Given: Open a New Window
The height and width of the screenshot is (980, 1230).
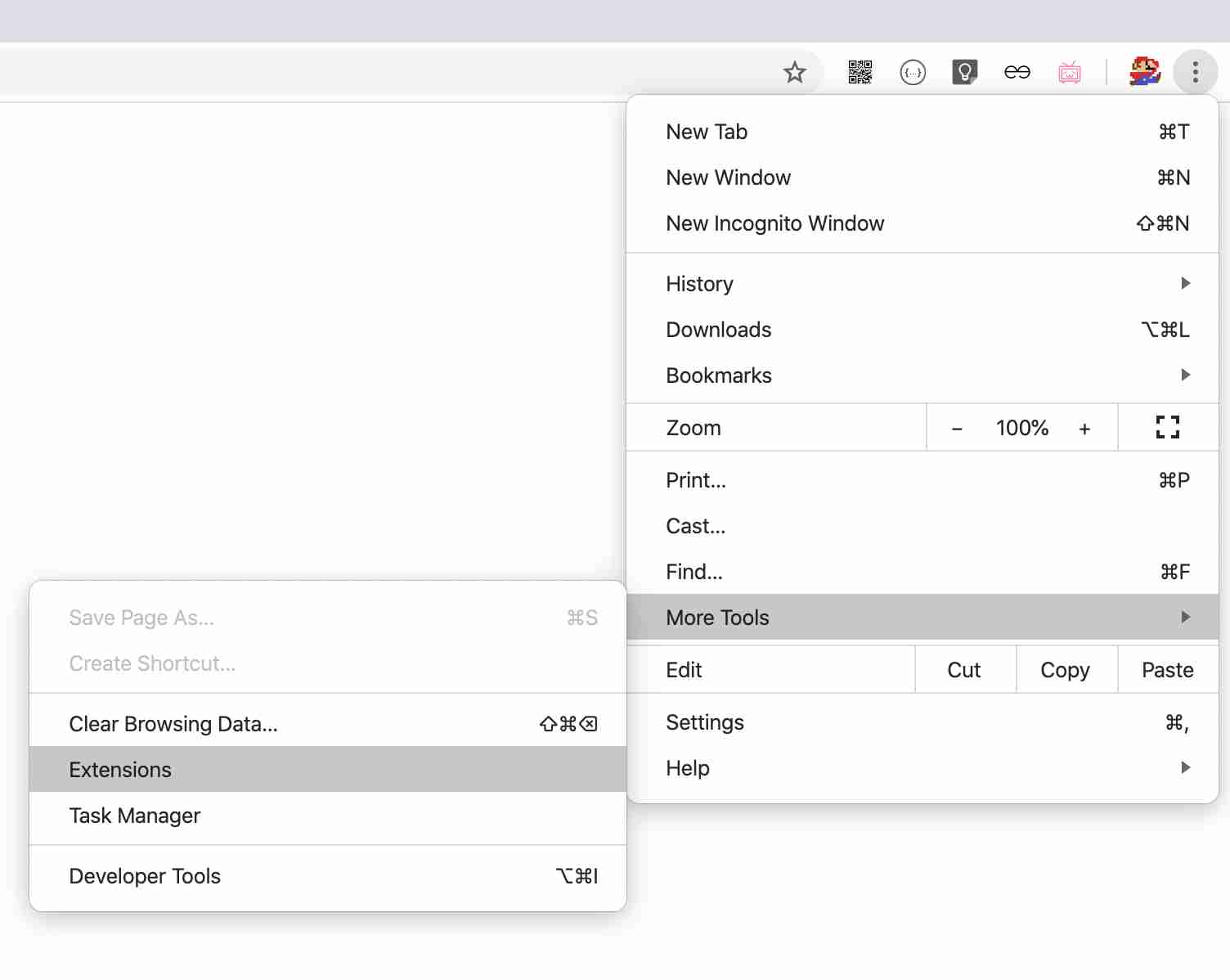Looking at the screenshot, I should point(922,178).
